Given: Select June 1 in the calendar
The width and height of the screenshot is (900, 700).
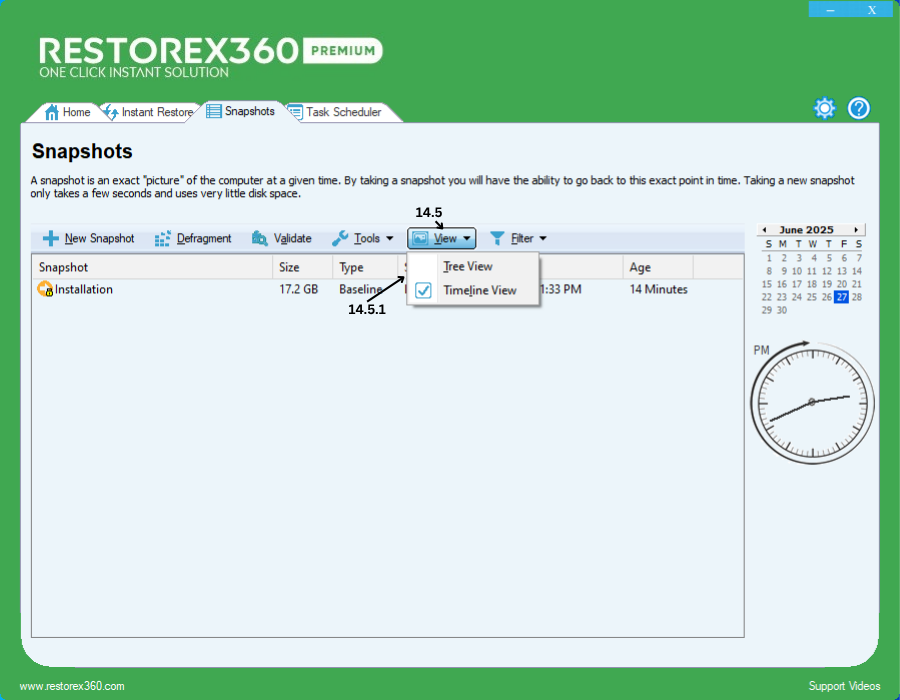Looking at the screenshot, I should pyautogui.click(x=769, y=258).
